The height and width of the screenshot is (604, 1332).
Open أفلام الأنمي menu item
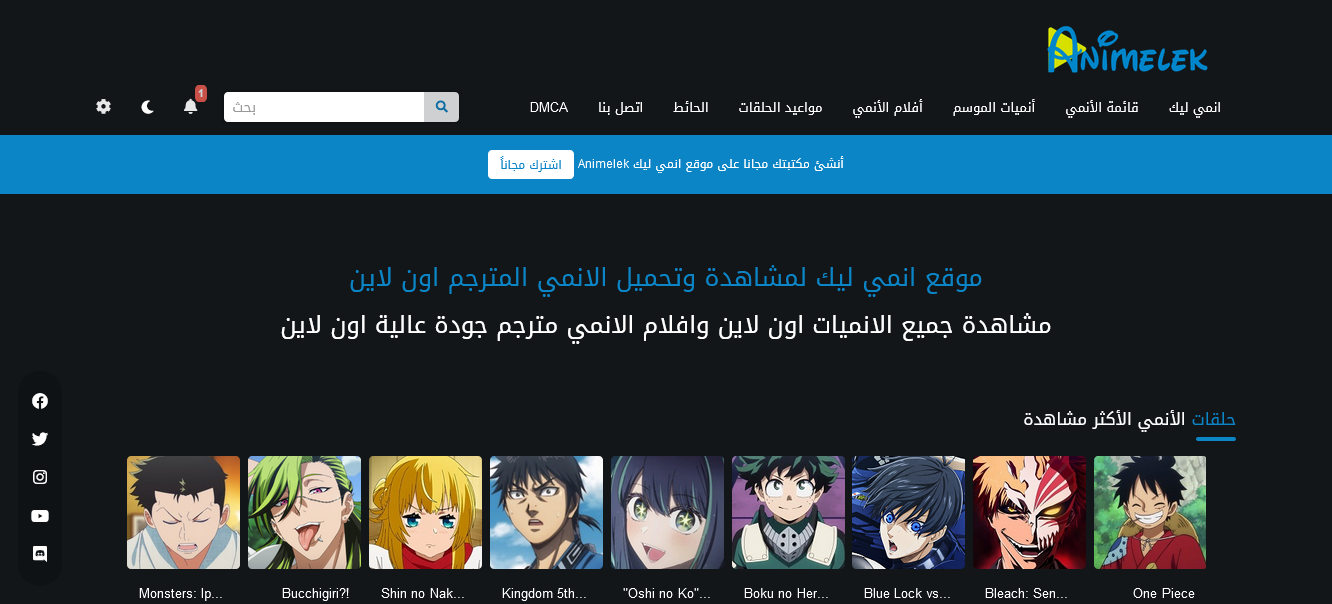click(888, 107)
